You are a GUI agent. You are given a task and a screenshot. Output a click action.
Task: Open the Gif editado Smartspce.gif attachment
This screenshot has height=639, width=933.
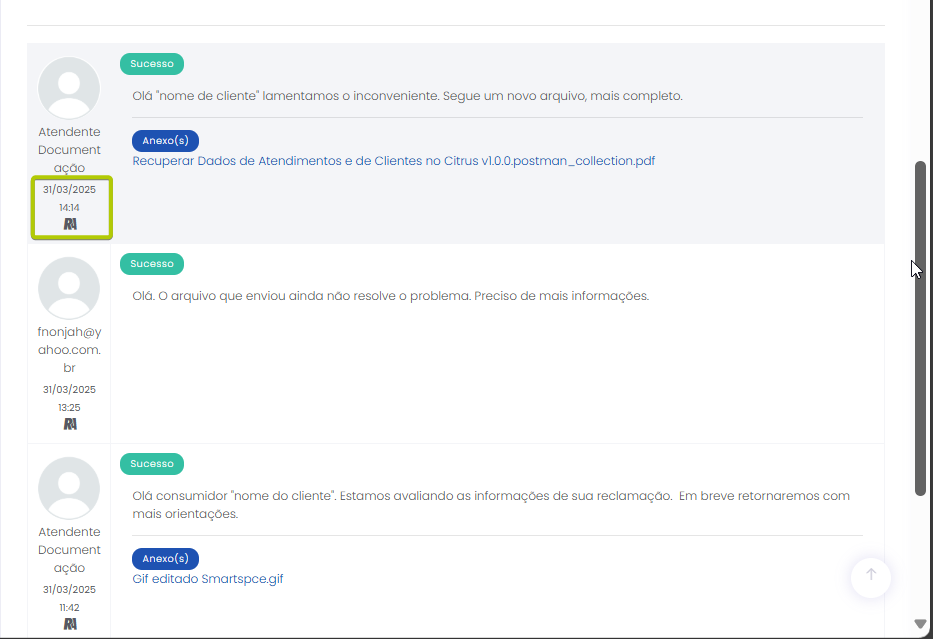click(207, 578)
